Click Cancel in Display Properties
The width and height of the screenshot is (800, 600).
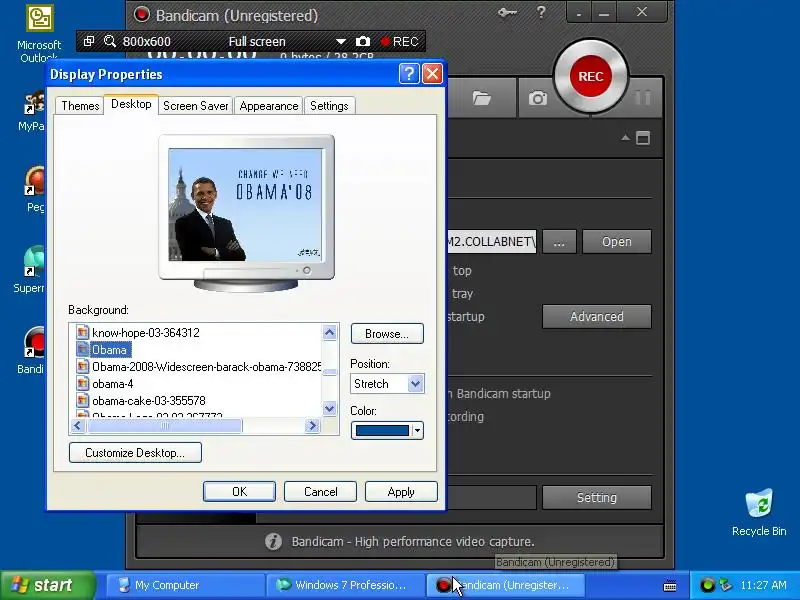point(320,491)
